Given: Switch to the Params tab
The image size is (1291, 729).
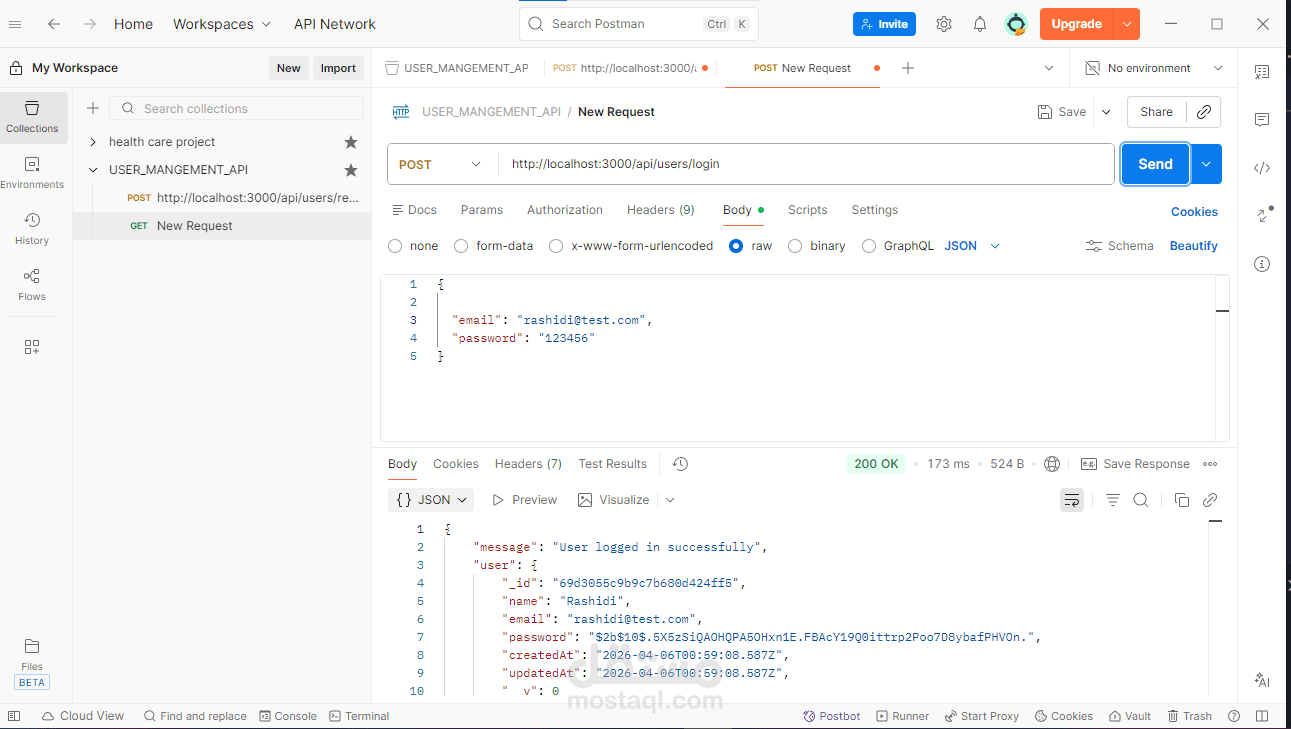Looking at the screenshot, I should 482,210.
